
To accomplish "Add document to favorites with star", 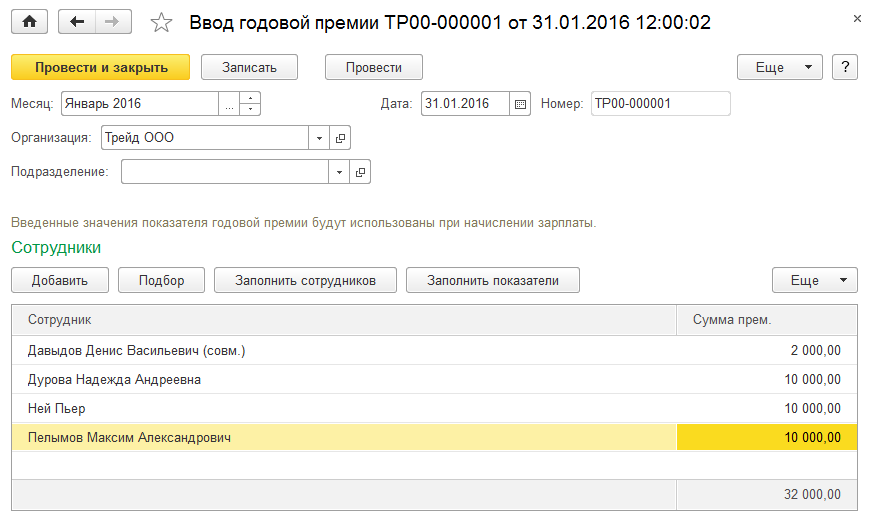I will (x=160, y=22).
